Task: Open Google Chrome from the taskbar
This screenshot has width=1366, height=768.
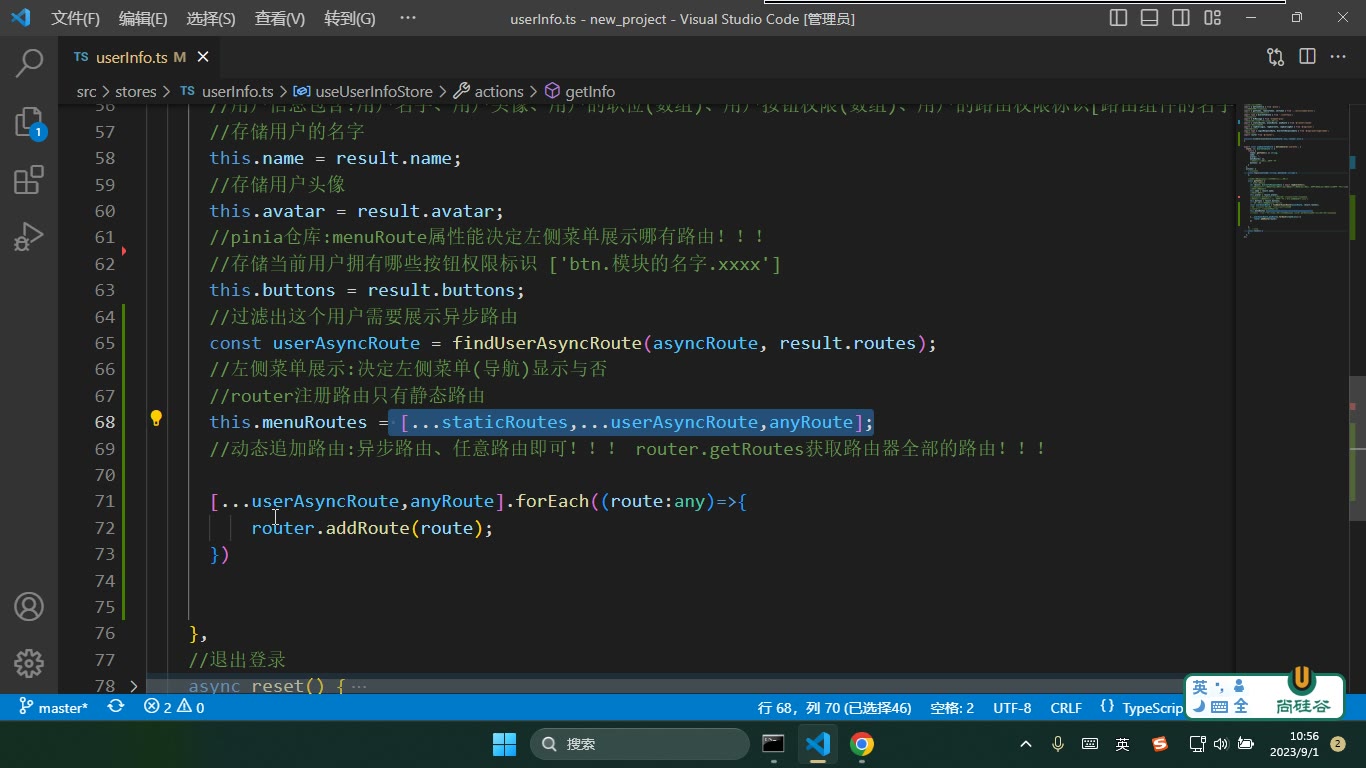Action: tap(862, 744)
